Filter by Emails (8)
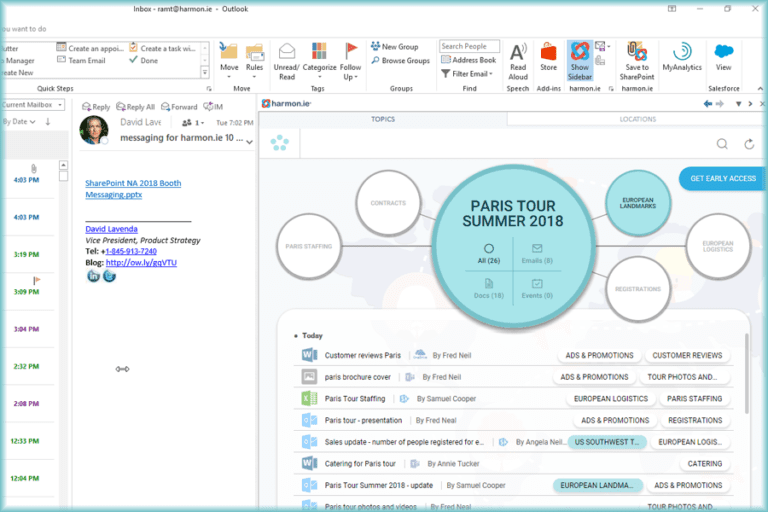The width and height of the screenshot is (768, 512). [537, 254]
